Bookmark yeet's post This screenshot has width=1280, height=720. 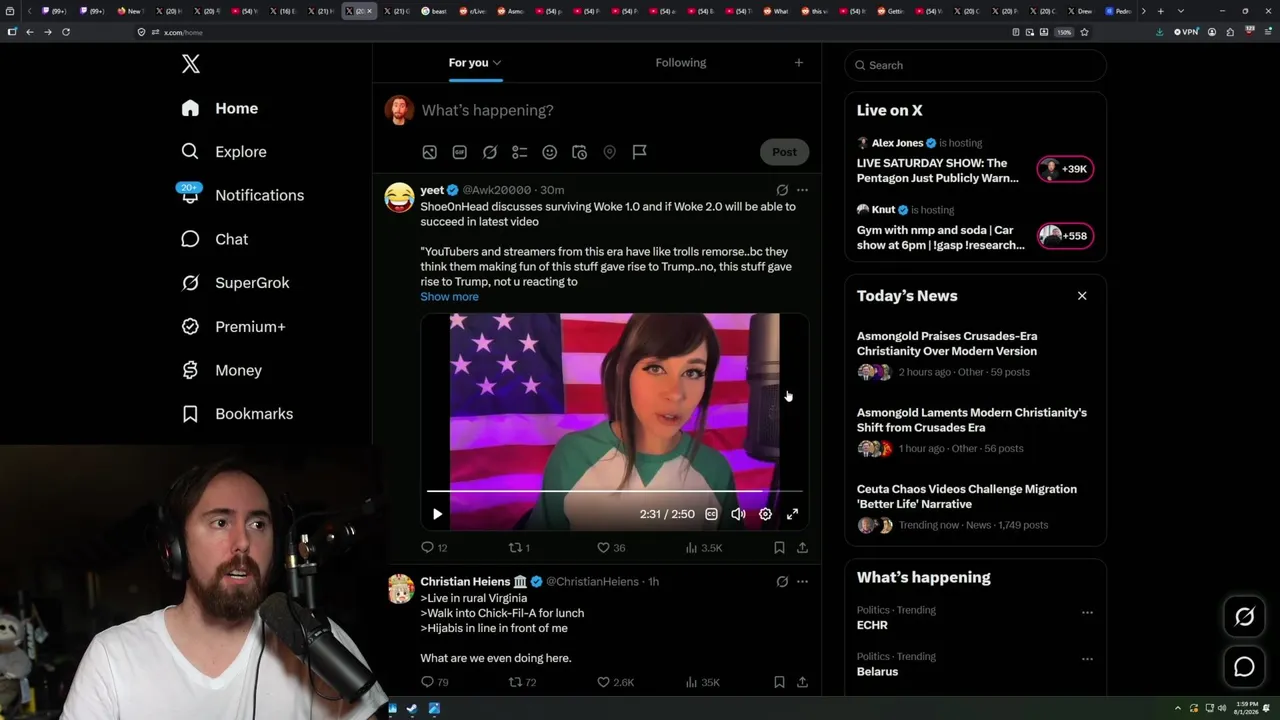779,548
